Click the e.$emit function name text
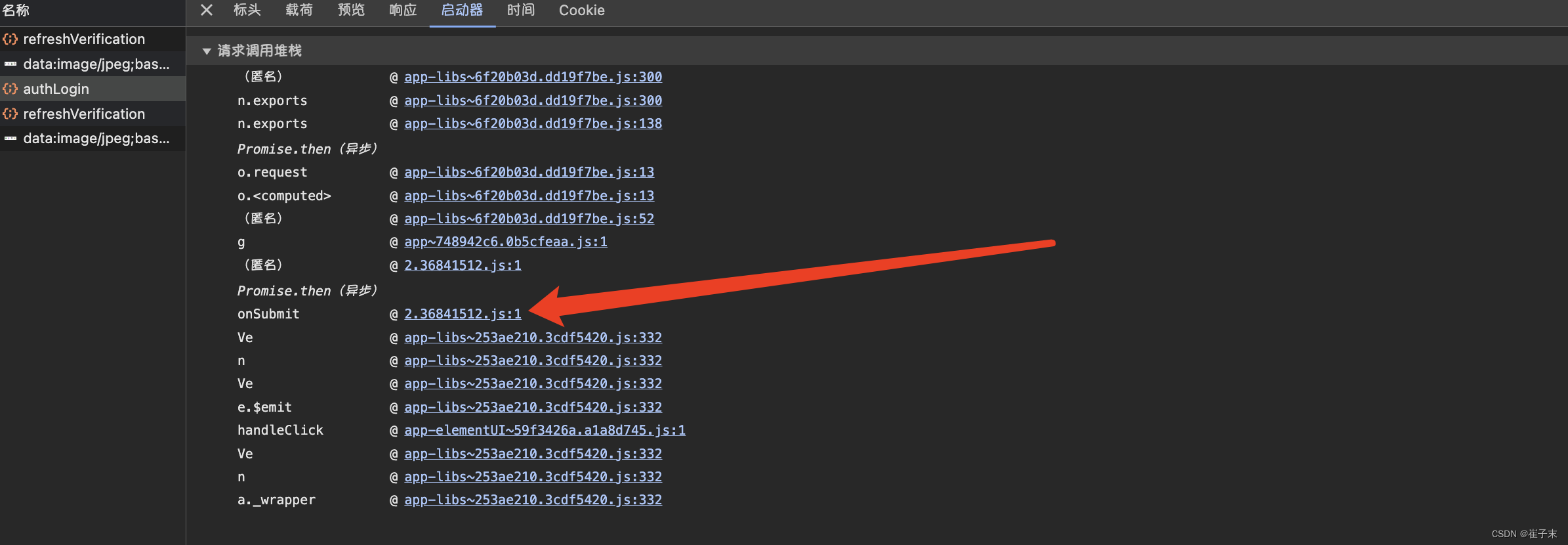Viewport: 1568px width, 545px height. (x=264, y=407)
